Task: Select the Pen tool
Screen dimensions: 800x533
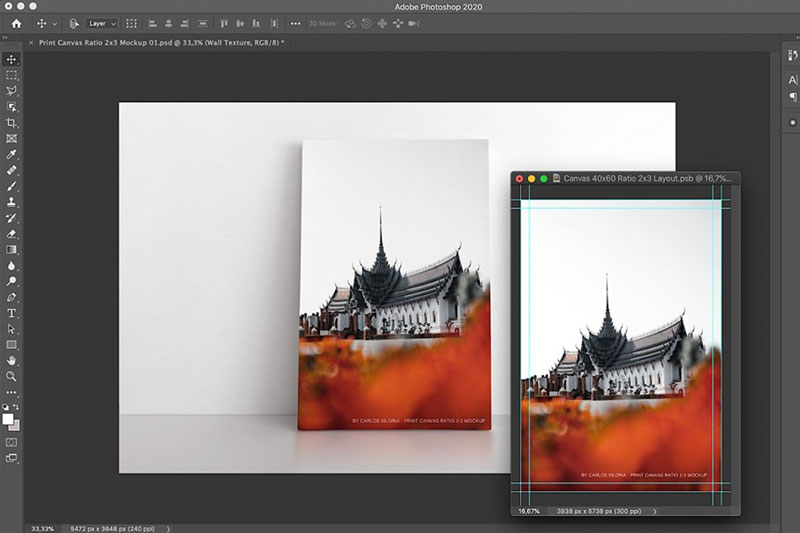Action: pos(11,297)
